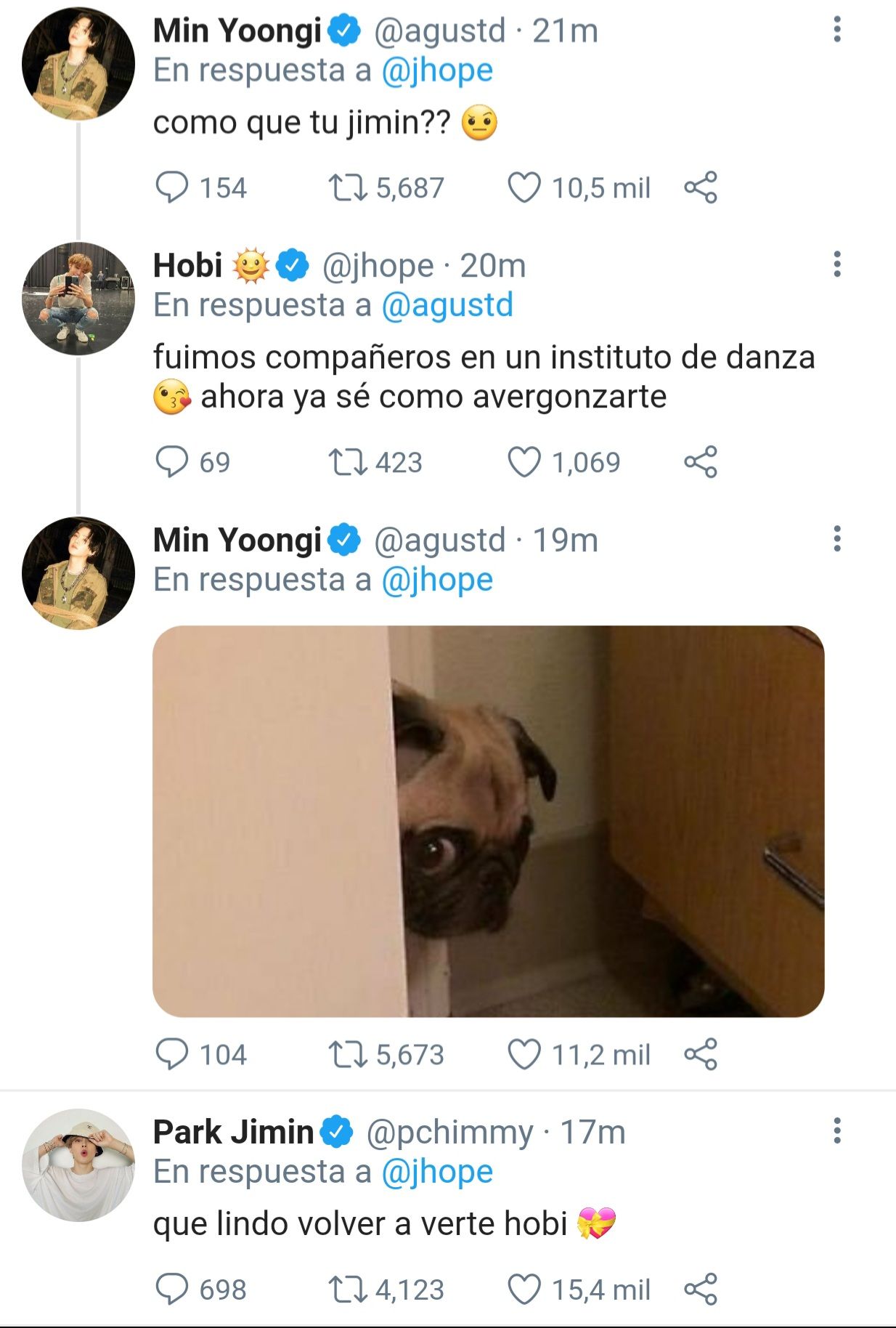Open more options on the 21m Min Yoongi tweet
This screenshot has height=1328, width=896.
[x=837, y=30]
